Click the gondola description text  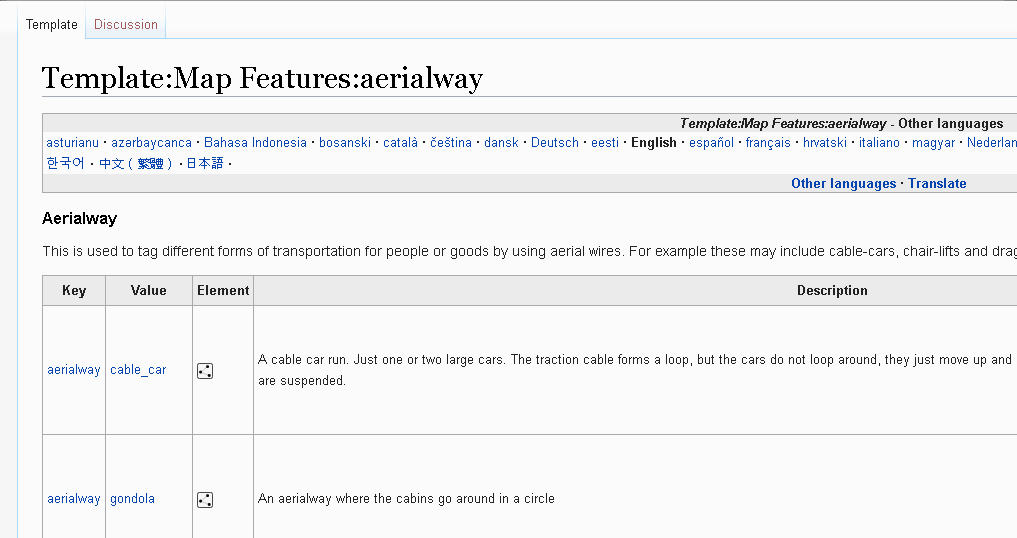(x=406, y=499)
